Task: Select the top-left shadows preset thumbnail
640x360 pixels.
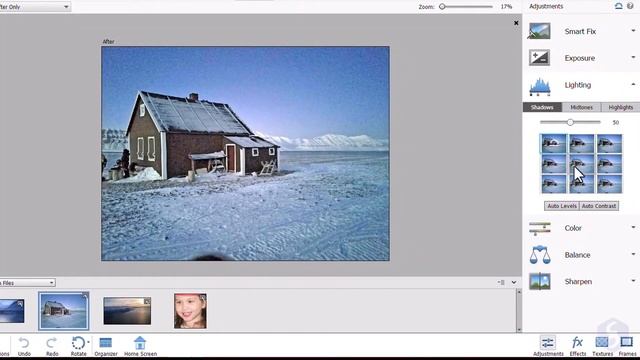Action: 553,144
